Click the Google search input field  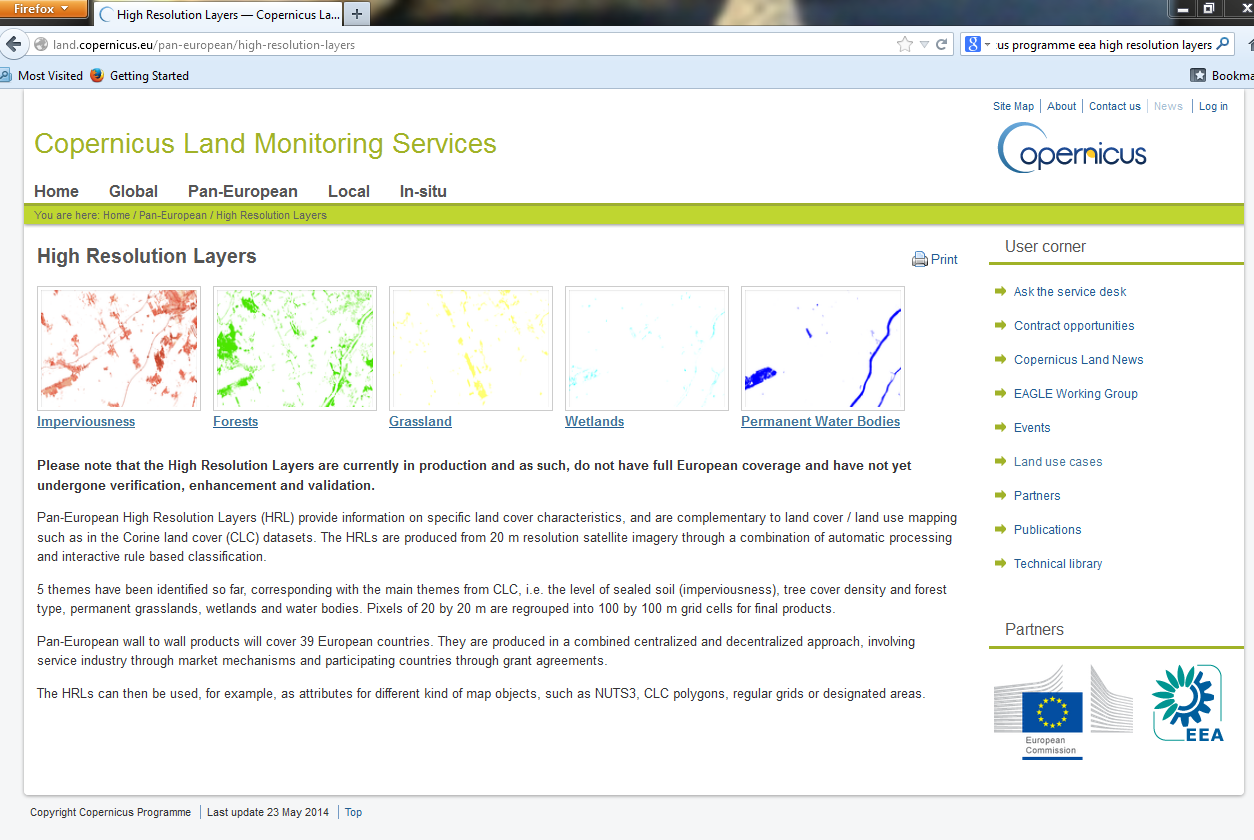[x=1104, y=44]
